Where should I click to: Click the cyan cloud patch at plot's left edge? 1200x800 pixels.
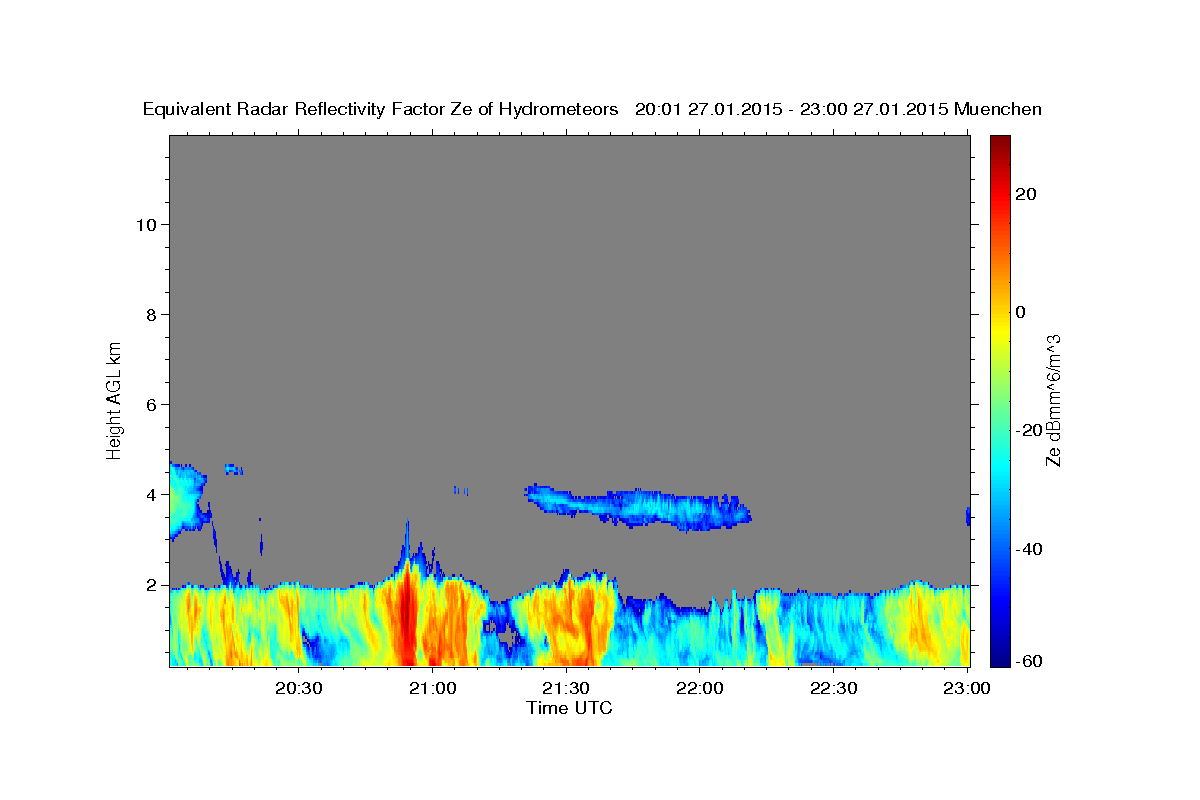(x=186, y=500)
